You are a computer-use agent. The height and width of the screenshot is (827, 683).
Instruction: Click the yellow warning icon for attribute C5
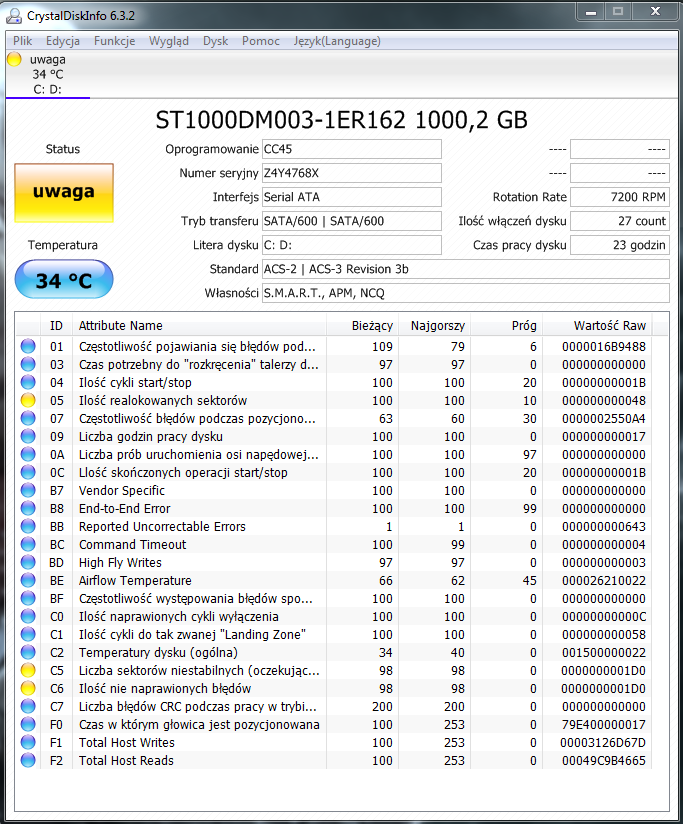pyautogui.click(x=28, y=670)
